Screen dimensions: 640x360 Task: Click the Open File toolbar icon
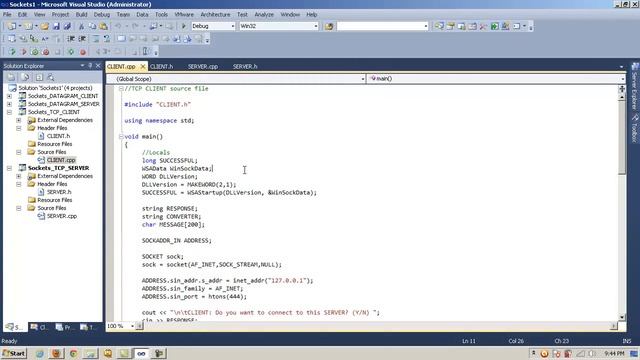coord(44,26)
